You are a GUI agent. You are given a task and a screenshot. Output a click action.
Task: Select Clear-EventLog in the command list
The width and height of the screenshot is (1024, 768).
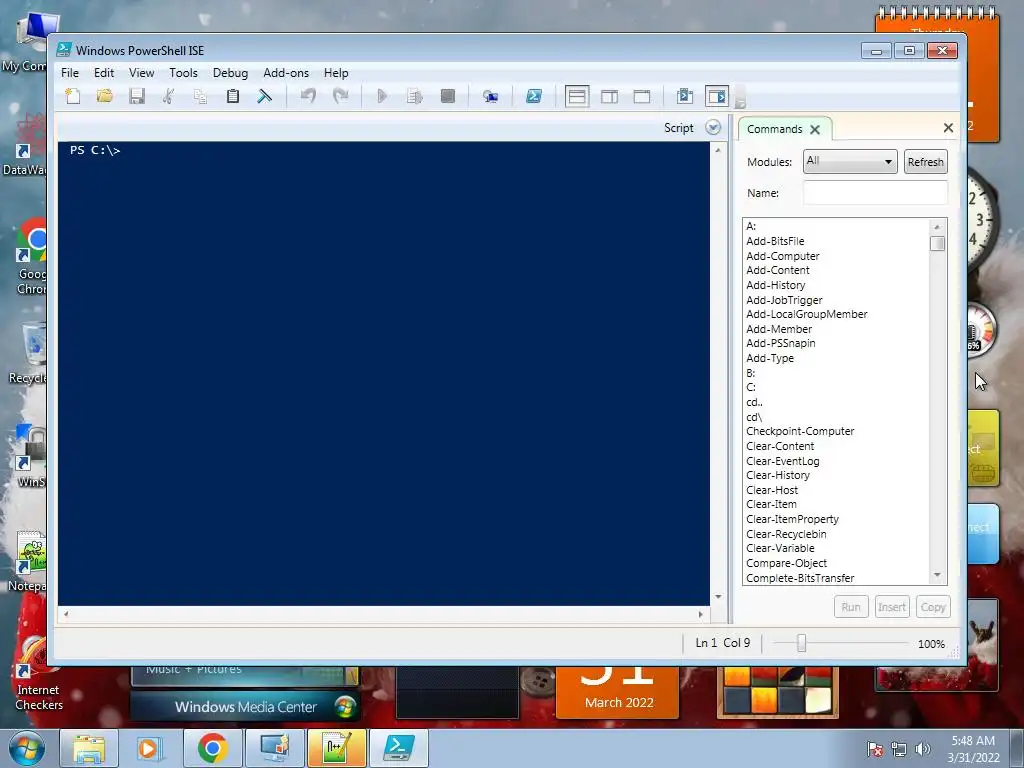pyautogui.click(x=782, y=461)
